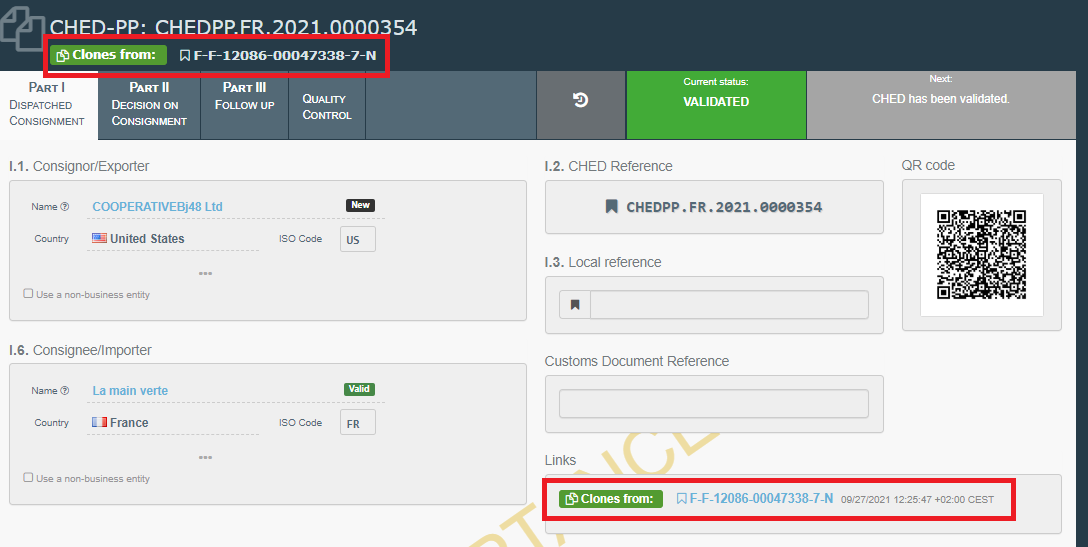
Task: Click the history clock icon tab
Action: click(581, 101)
